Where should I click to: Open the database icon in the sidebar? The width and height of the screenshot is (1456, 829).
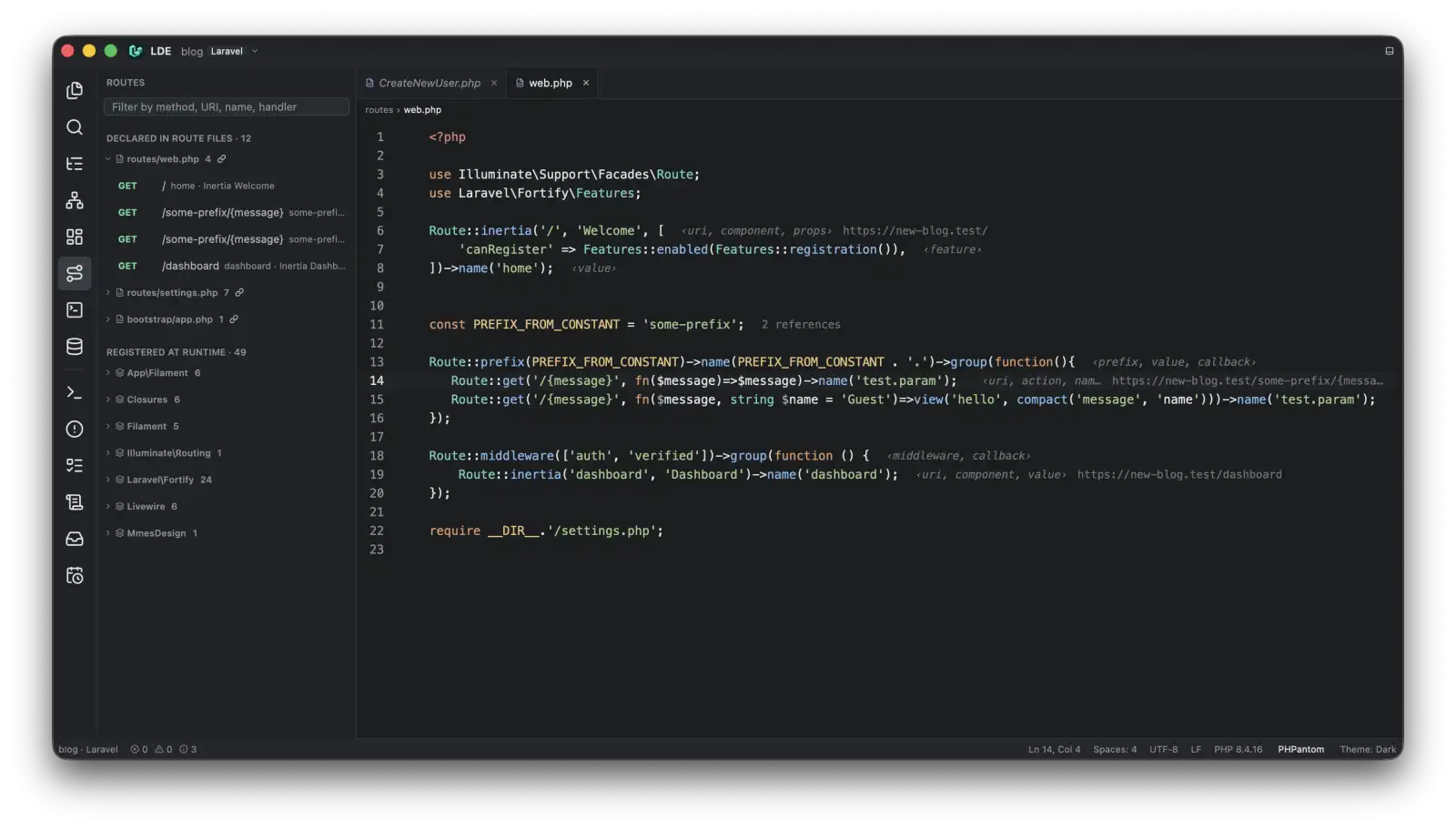(75, 347)
